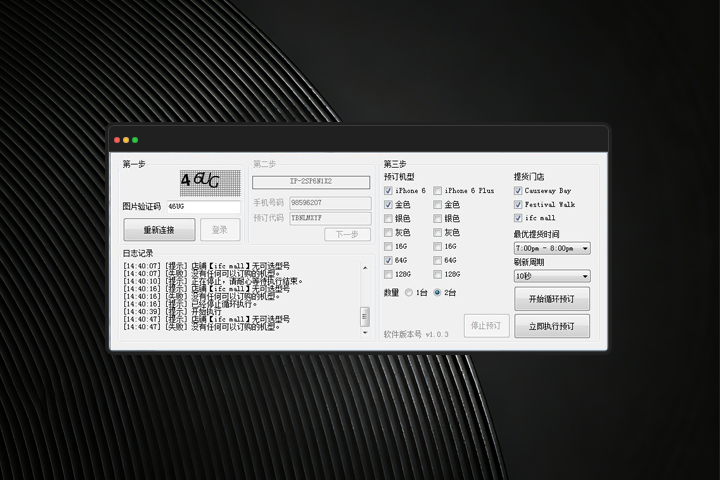The height and width of the screenshot is (480, 720).
Task: Check 银色 silver for iPhone 6 Plus
Action: pos(438,219)
